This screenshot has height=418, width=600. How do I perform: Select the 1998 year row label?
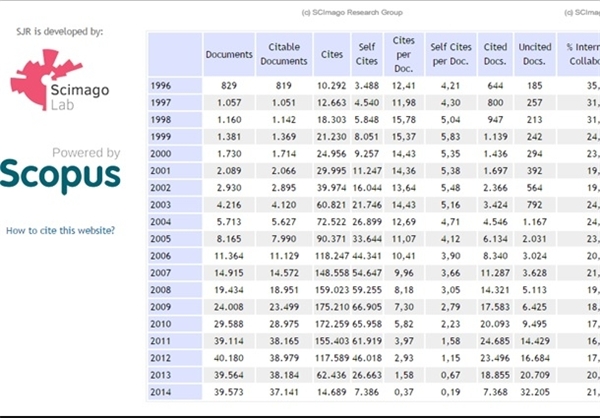click(x=175, y=120)
